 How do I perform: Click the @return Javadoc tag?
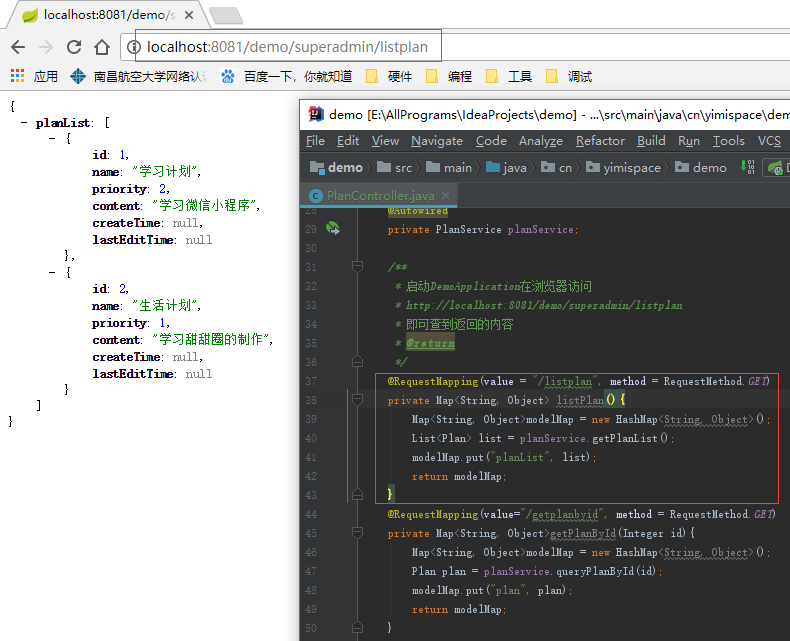point(430,343)
